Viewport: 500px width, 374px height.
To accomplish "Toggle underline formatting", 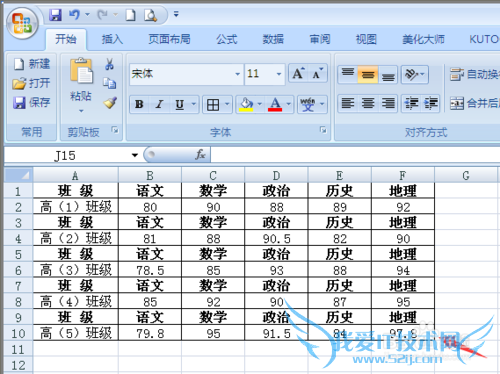I will coord(180,105).
